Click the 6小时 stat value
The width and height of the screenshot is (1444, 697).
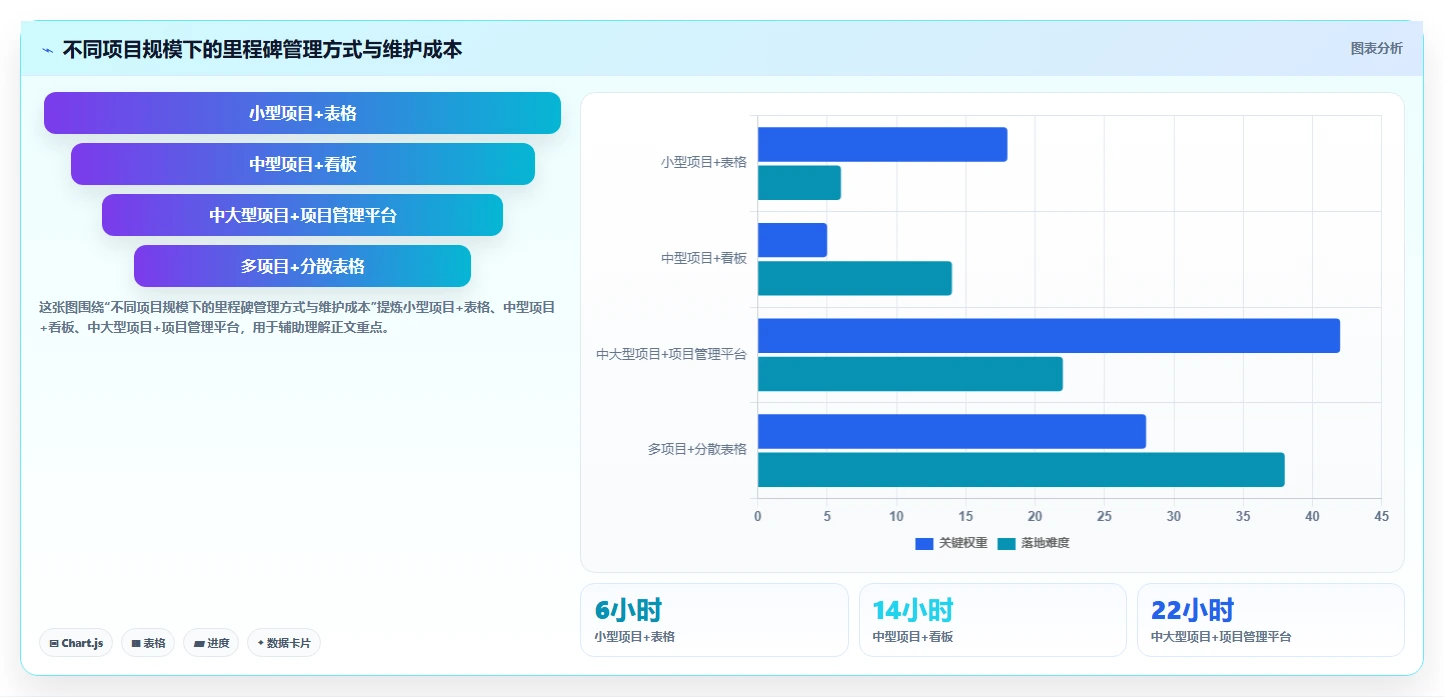tap(628, 610)
